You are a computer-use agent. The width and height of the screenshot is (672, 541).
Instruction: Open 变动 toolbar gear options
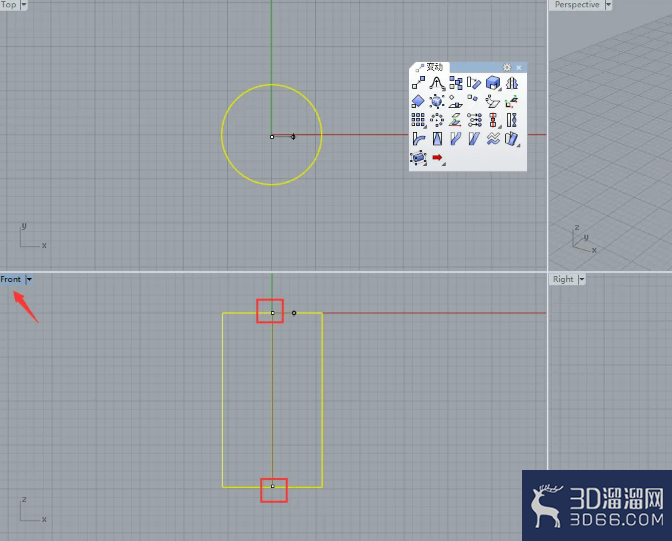pos(507,67)
